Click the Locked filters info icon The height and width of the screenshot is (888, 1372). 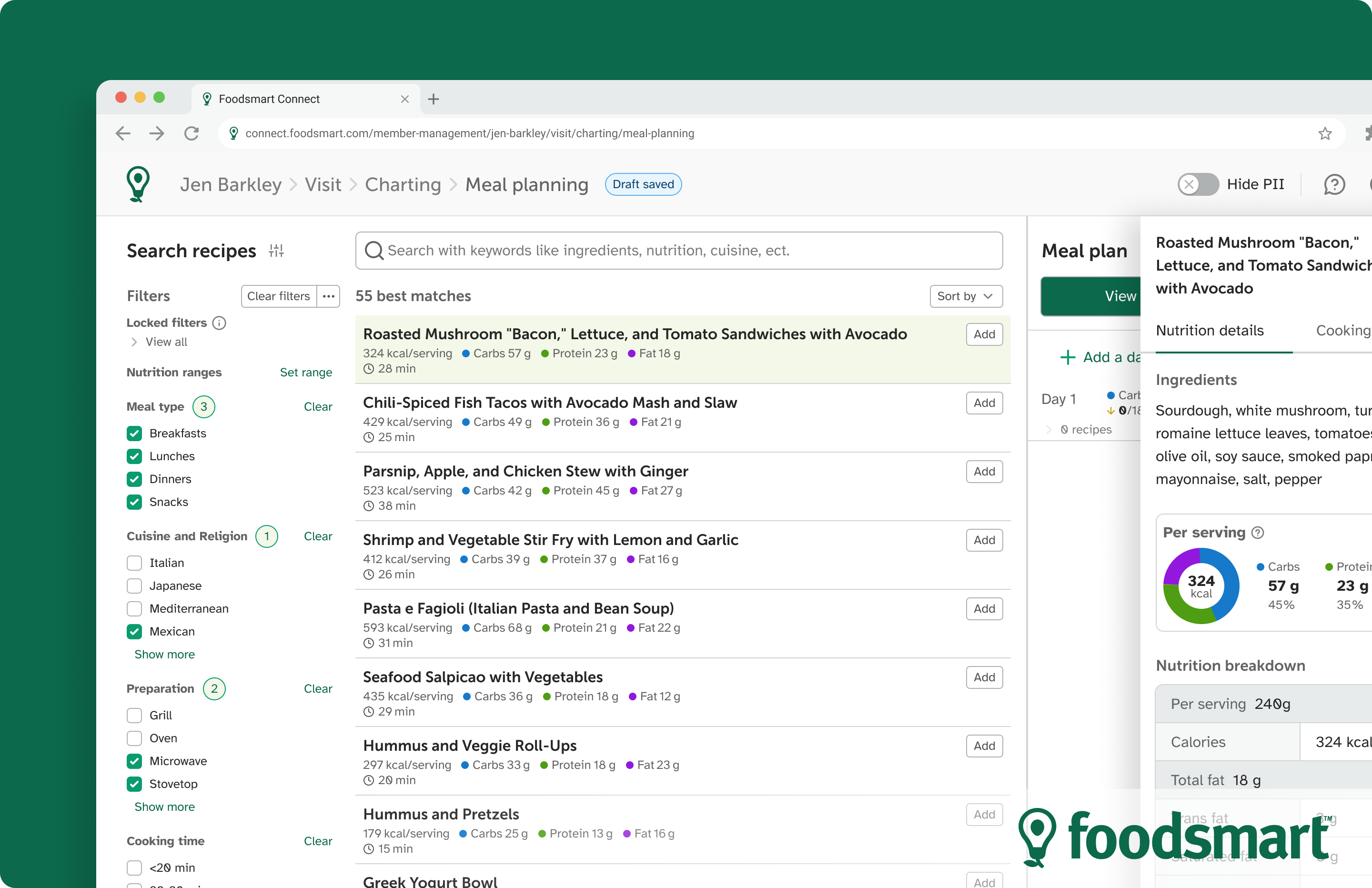[219, 323]
